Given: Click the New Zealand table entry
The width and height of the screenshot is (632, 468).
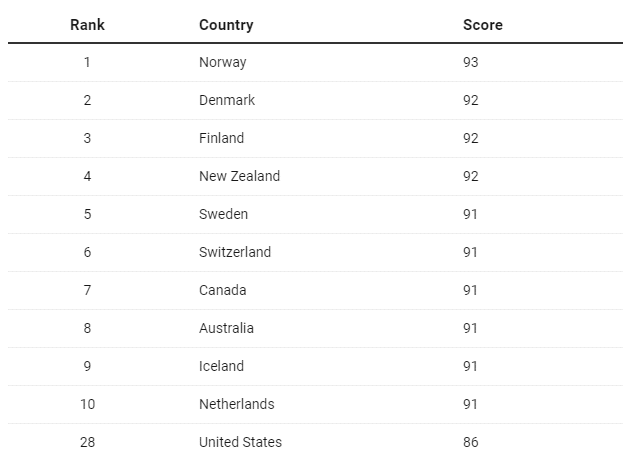Looking at the screenshot, I should (239, 176).
